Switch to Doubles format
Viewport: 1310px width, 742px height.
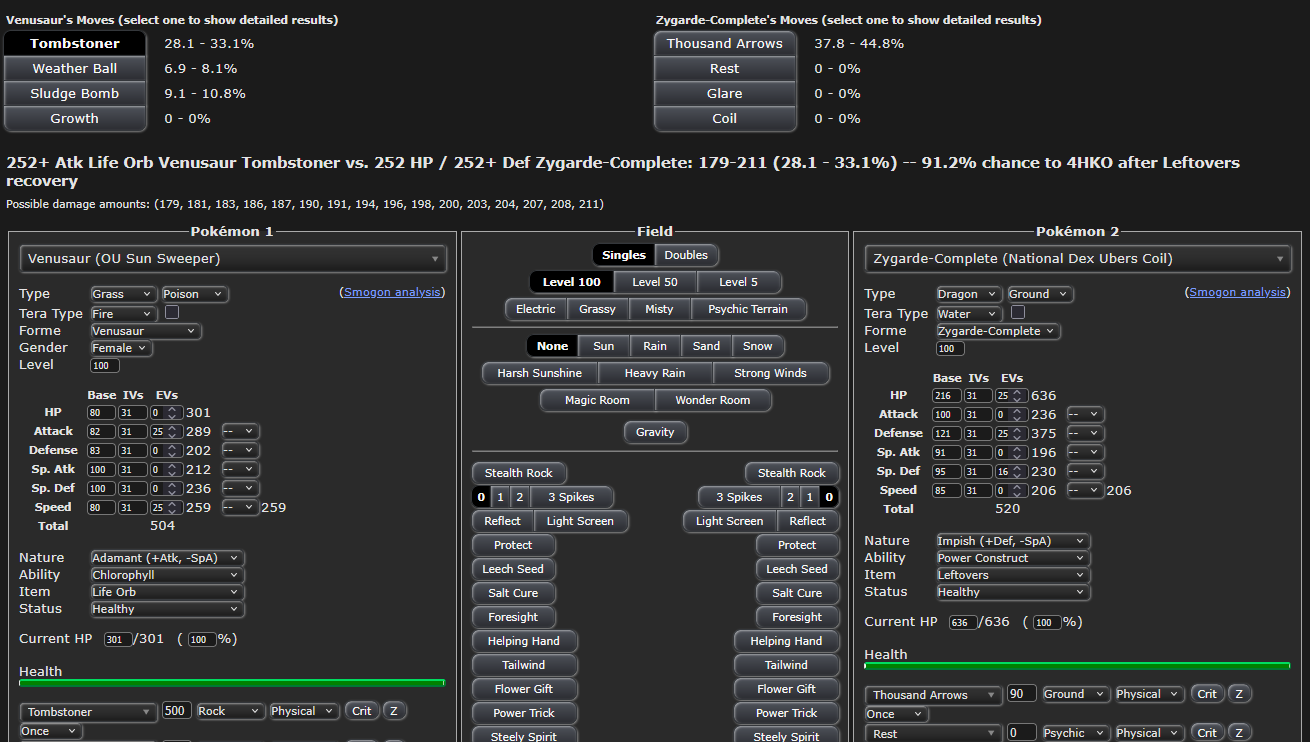(686, 255)
